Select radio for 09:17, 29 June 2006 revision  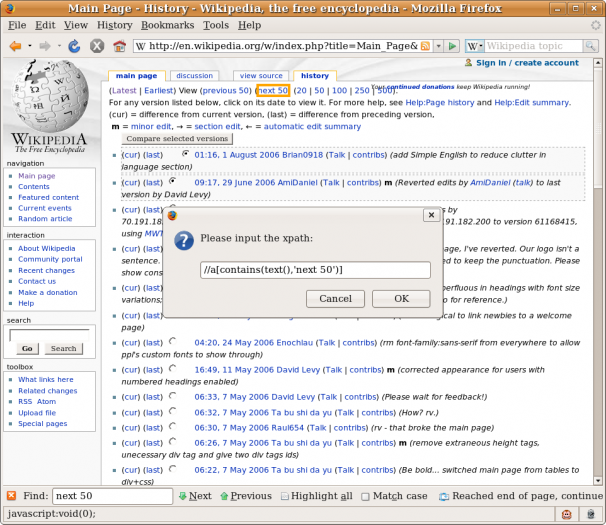click(172, 181)
